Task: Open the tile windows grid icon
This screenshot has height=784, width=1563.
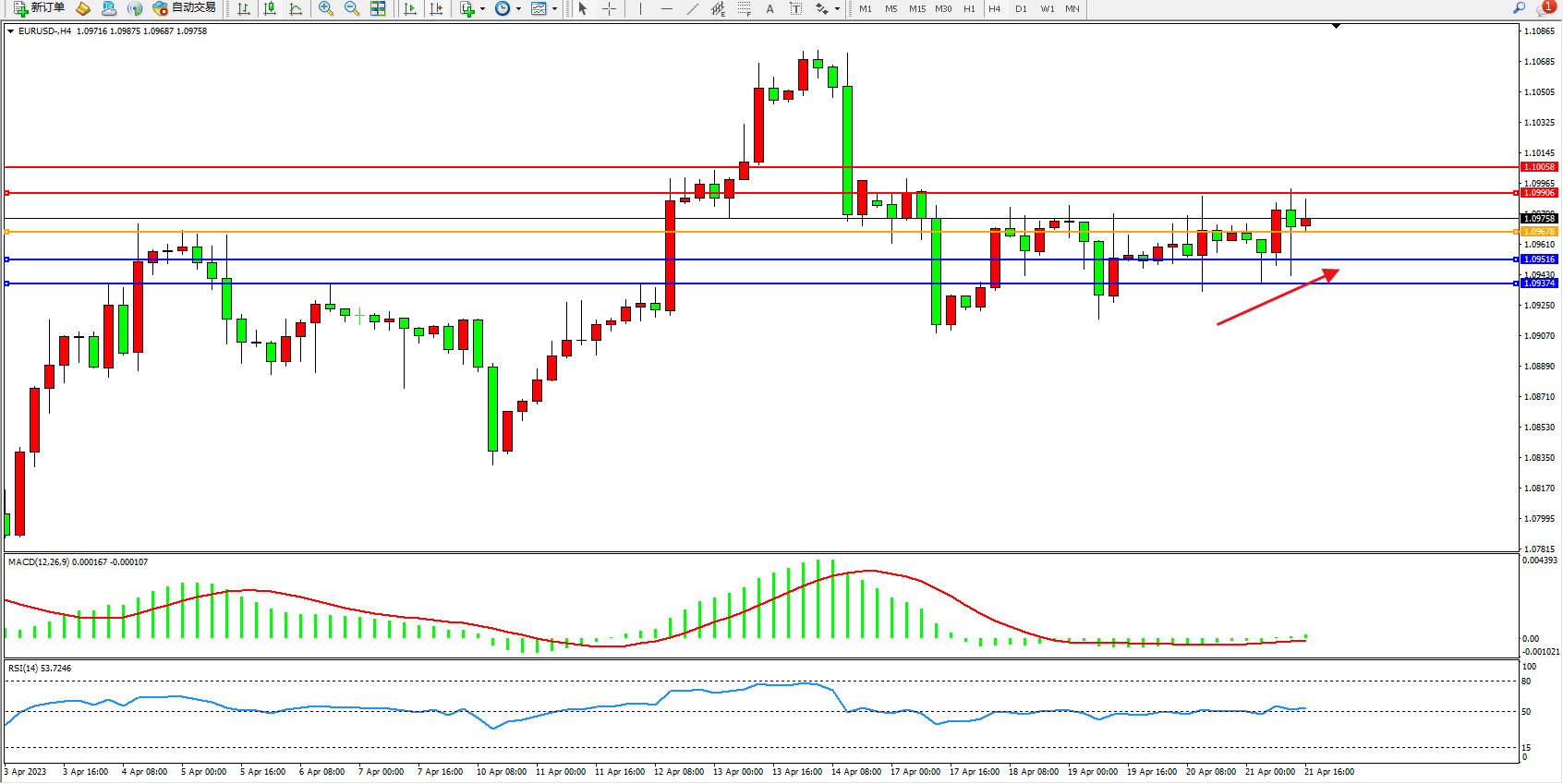Action: pos(378,8)
